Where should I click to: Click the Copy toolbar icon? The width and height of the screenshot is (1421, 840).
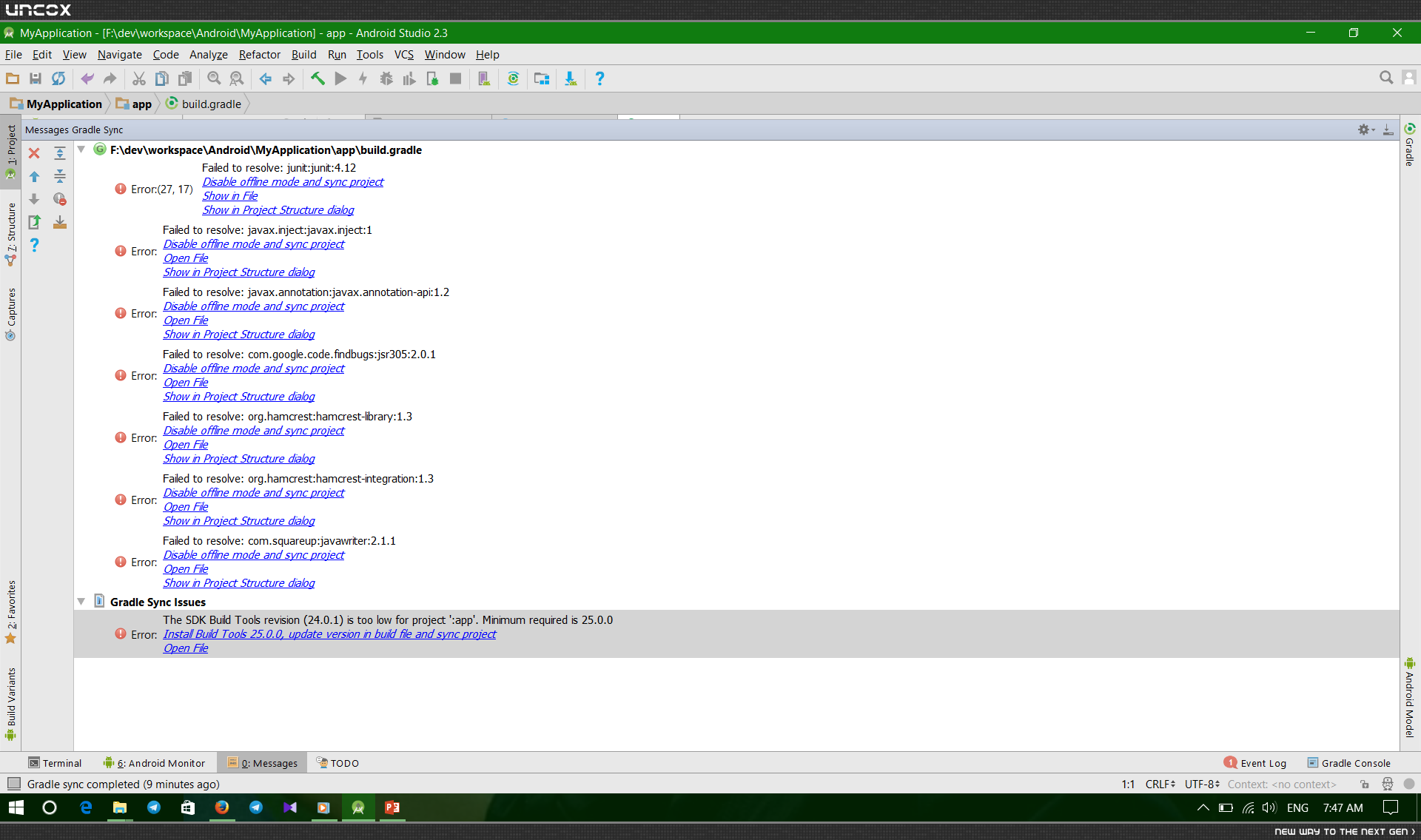(x=161, y=78)
